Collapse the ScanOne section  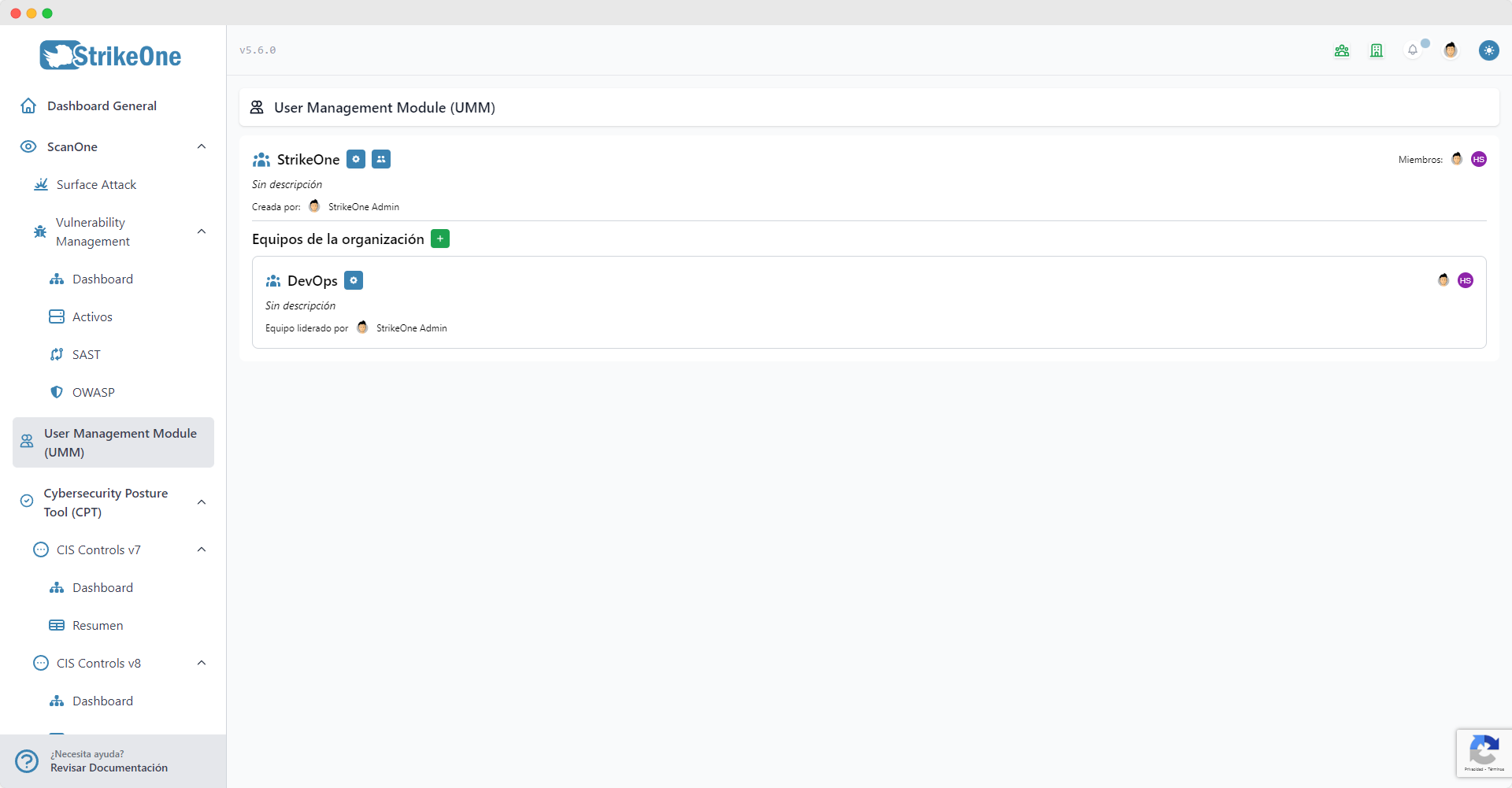point(202,146)
